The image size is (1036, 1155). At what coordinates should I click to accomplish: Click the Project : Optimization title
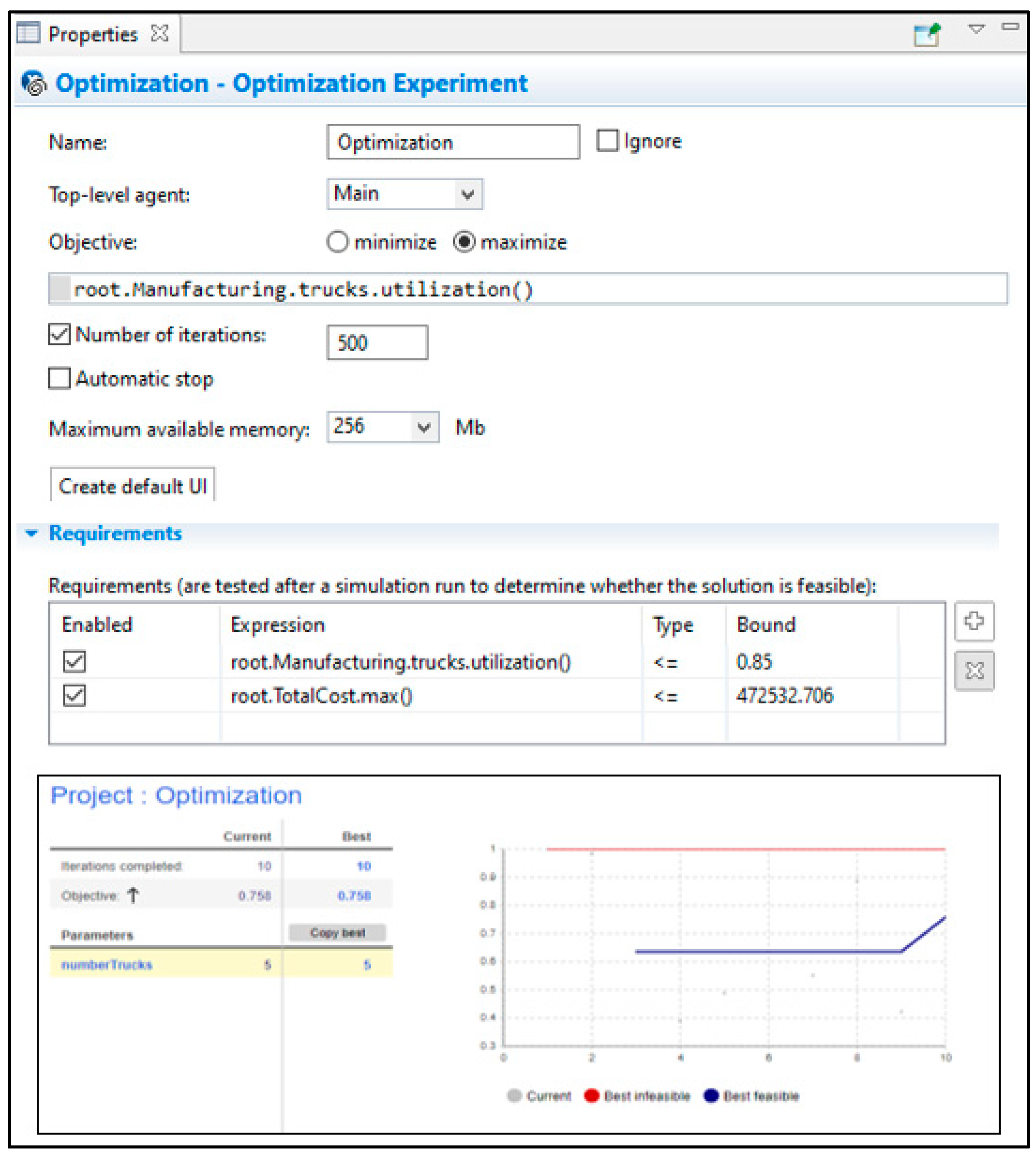point(176,795)
